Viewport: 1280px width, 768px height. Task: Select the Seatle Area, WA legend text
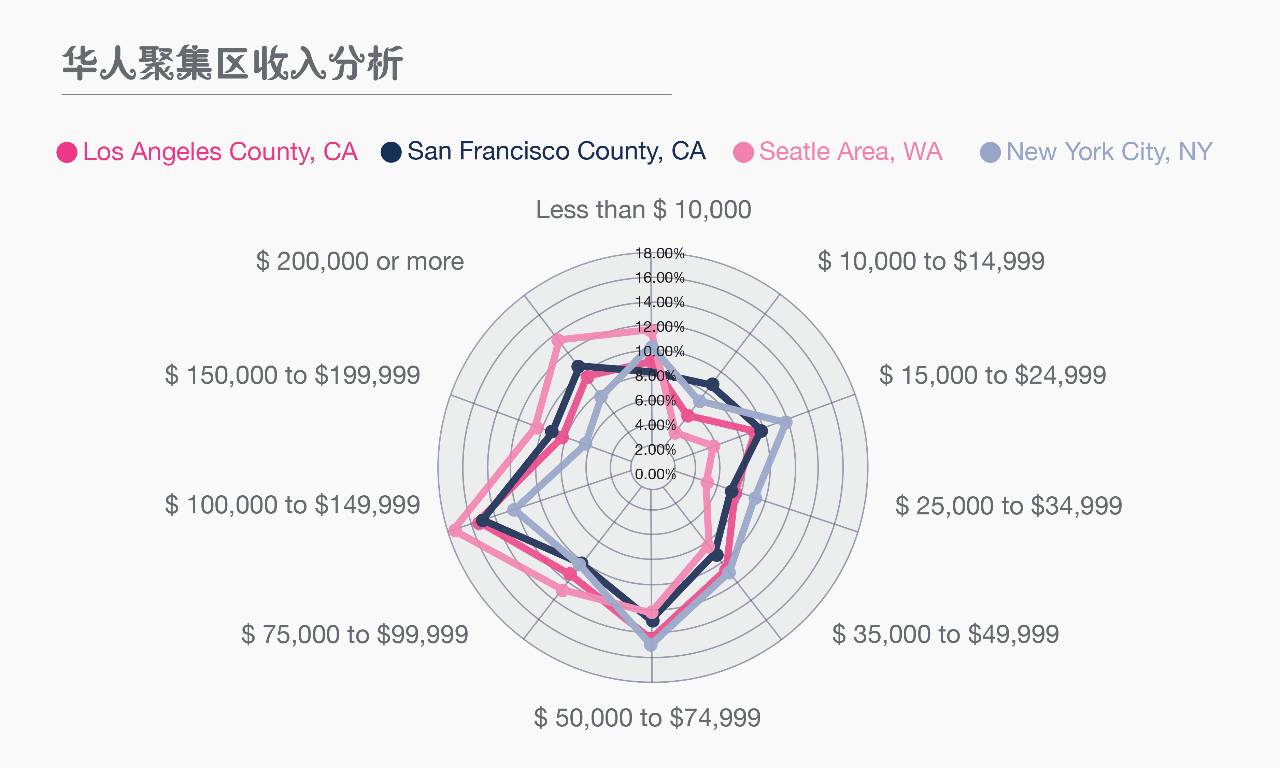point(850,151)
